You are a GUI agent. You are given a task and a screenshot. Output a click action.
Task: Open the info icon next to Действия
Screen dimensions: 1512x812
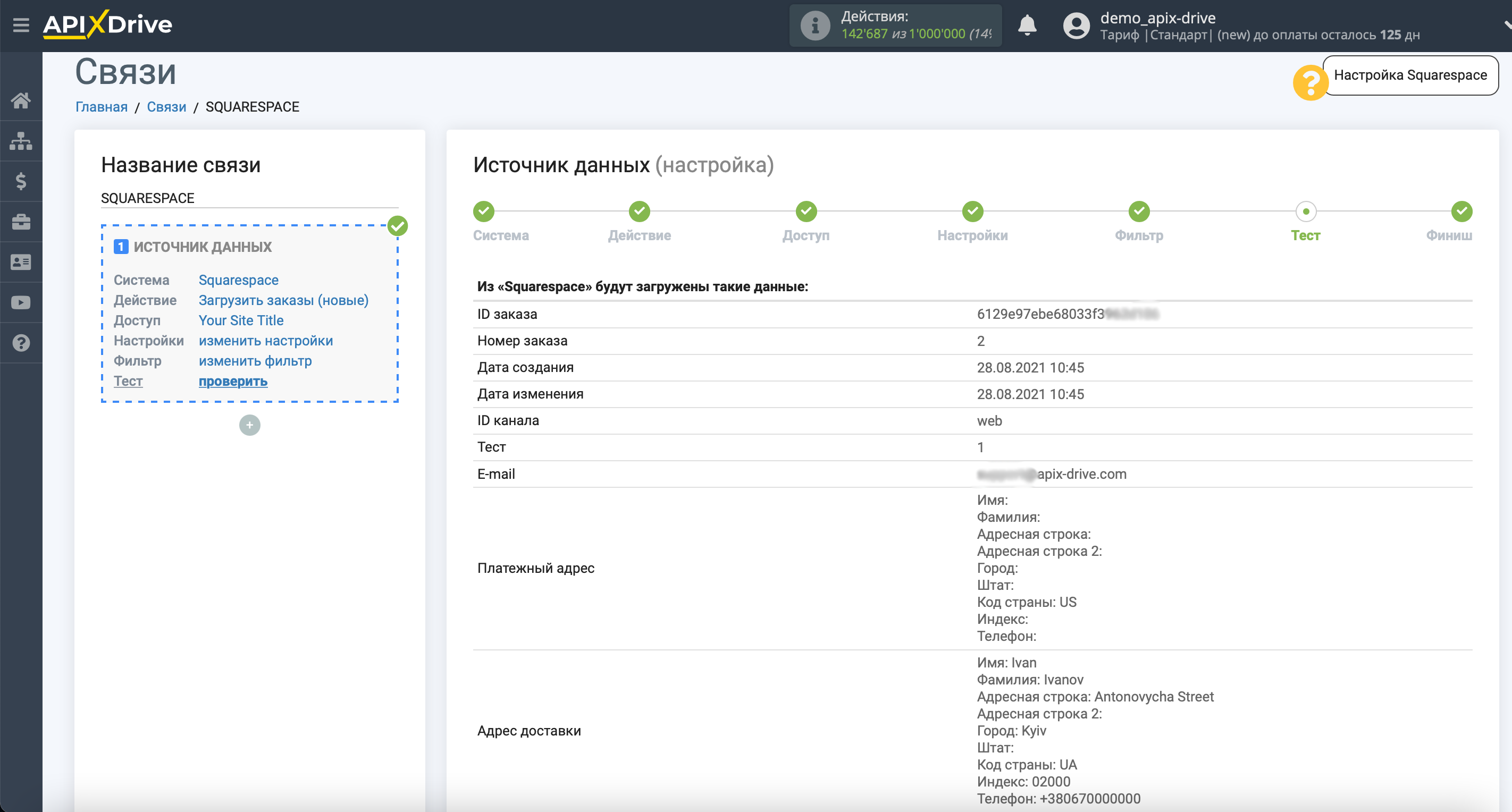click(x=814, y=25)
